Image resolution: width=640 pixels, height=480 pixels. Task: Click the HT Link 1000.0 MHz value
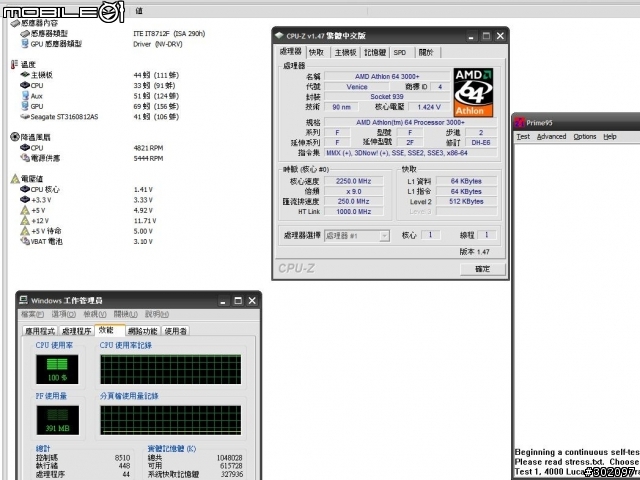click(x=353, y=211)
